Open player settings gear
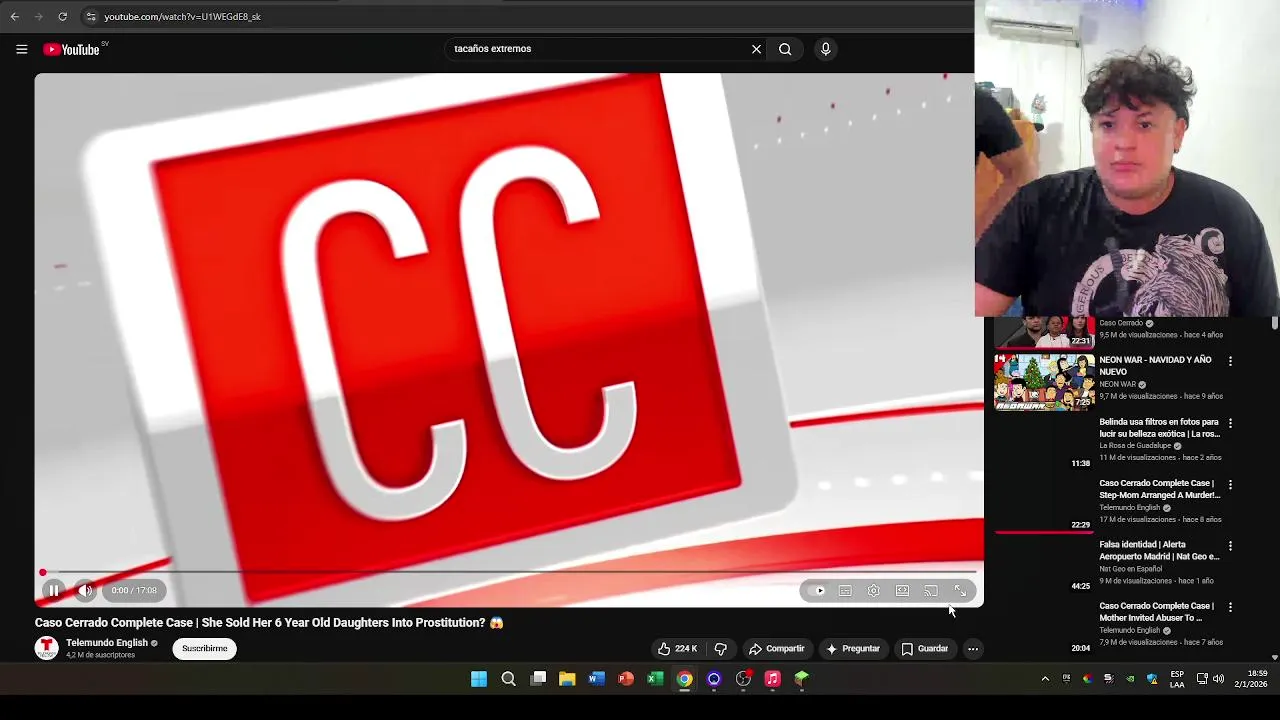This screenshot has width=1280, height=720. 873,591
